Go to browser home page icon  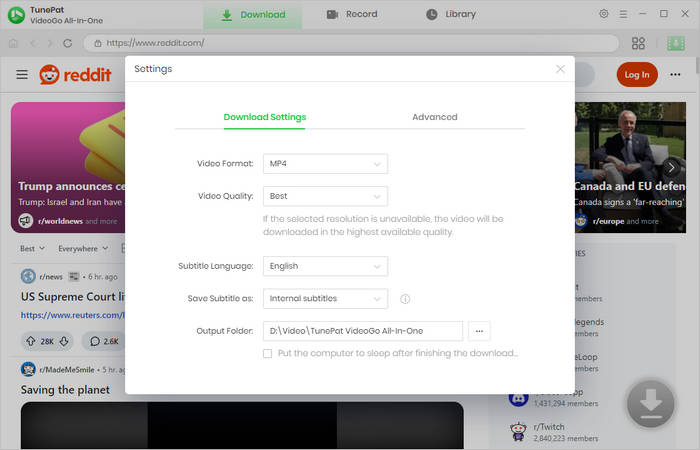click(x=13, y=43)
